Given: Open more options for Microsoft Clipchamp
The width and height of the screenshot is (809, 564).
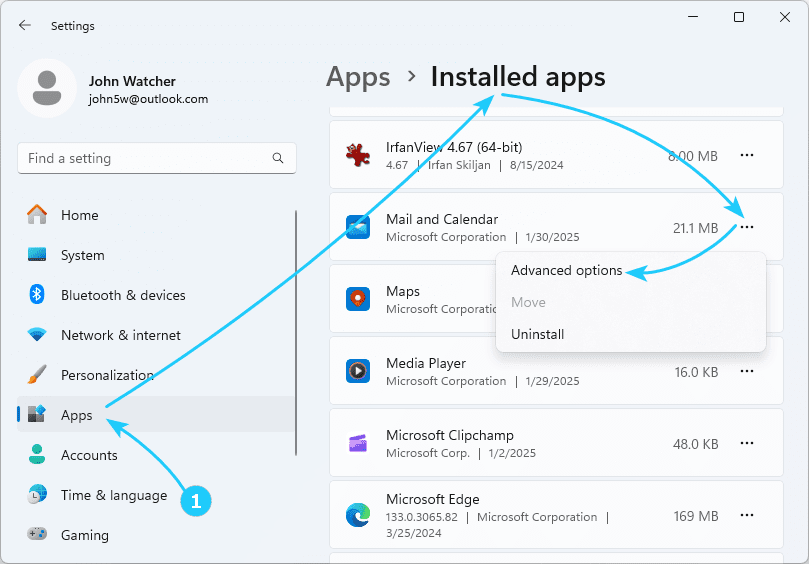Looking at the screenshot, I should tap(746, 443).
